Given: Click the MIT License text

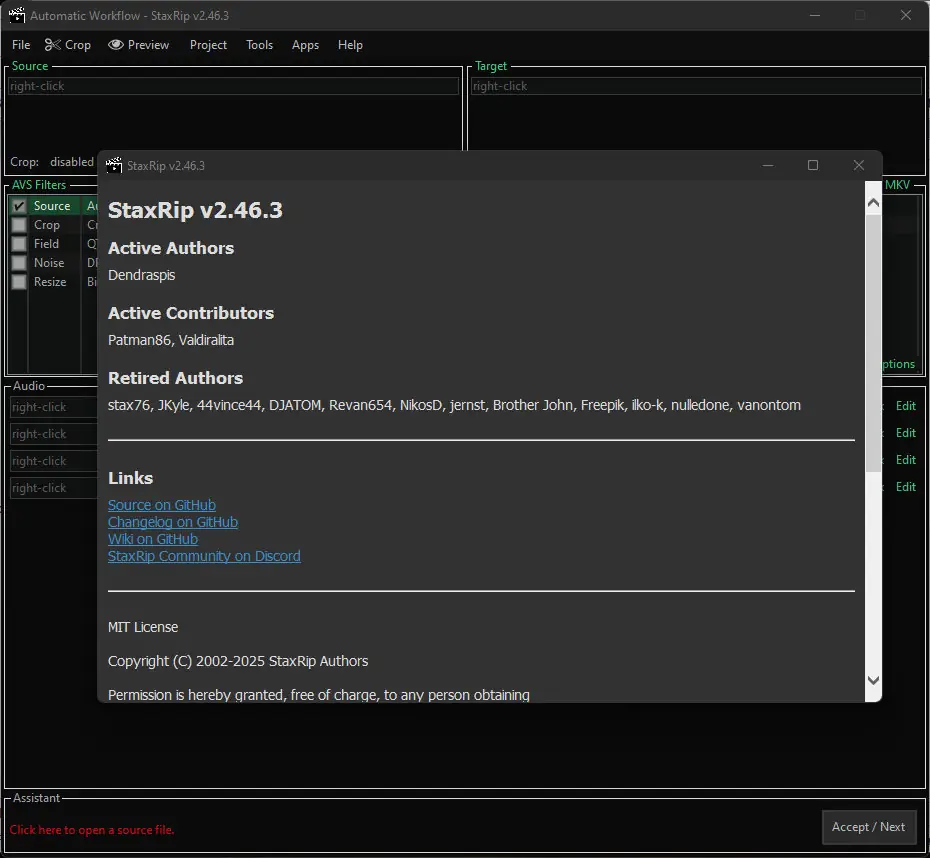Looking at the screenshot, I should point(143,627).
